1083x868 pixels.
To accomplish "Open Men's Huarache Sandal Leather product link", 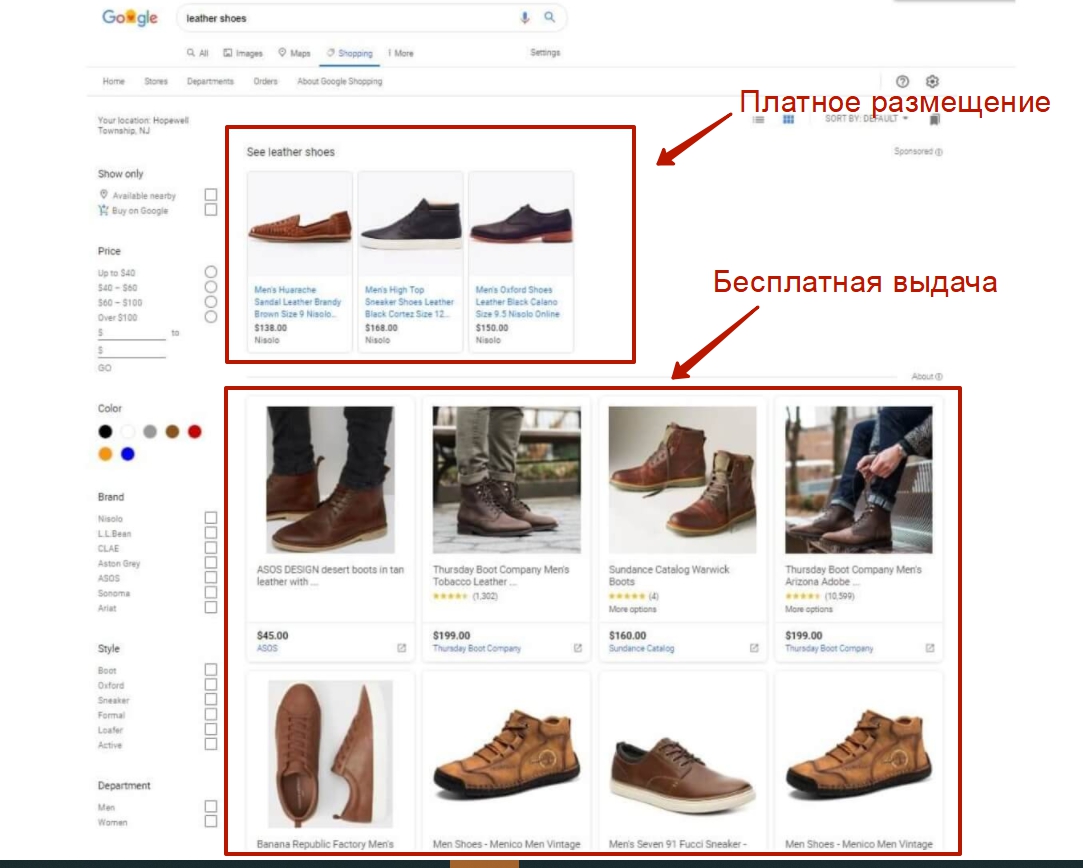I will 298,302.
